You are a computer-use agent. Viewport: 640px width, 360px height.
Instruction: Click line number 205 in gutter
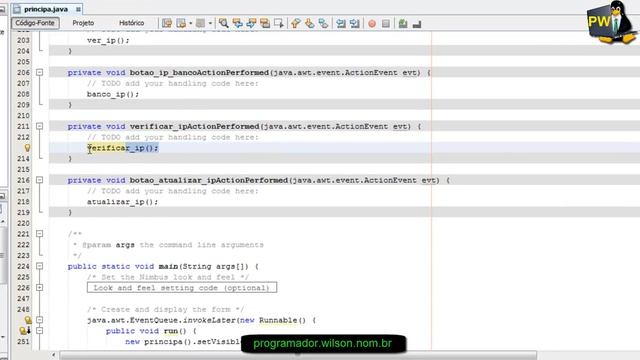point(23,62)
